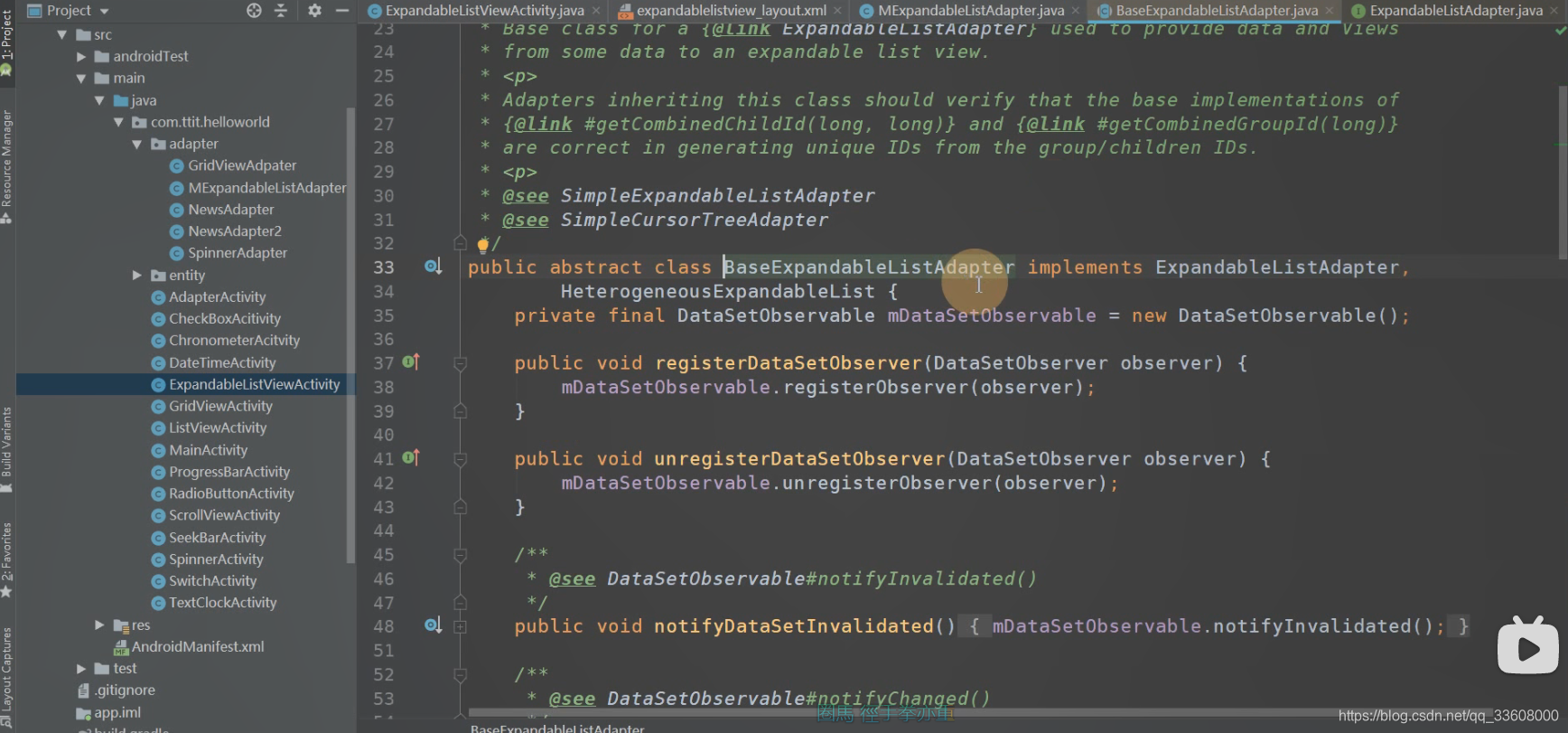Select MExpandableListAdapter class in tree
Viewport: 1568px width, 733px height.
[x=258, y=188]
